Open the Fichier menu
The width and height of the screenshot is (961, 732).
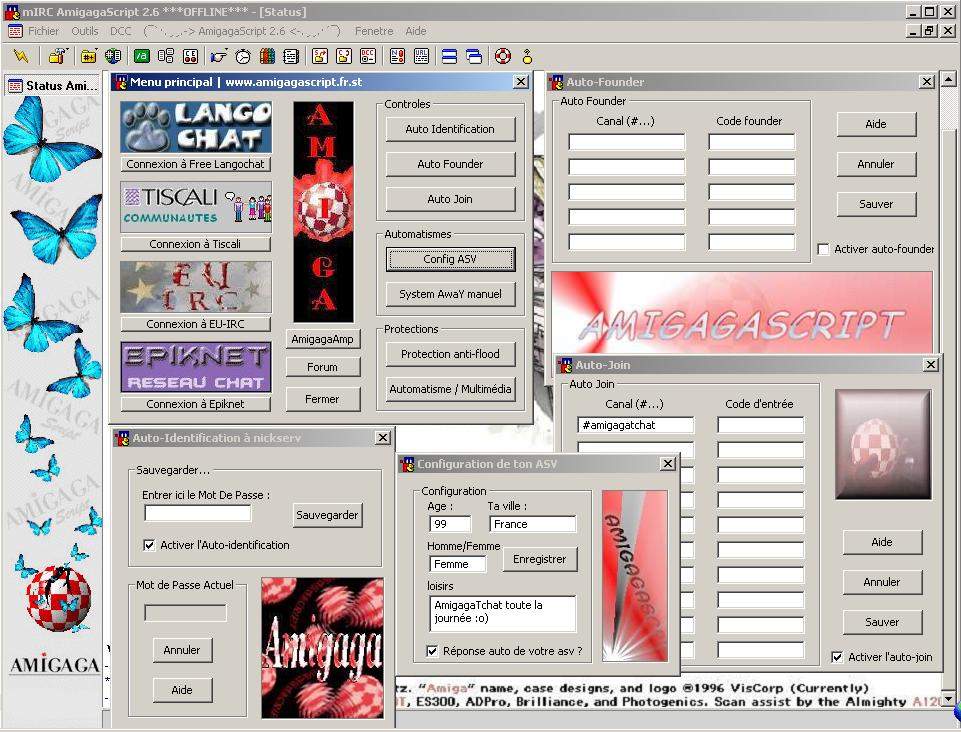pos(44,31)
